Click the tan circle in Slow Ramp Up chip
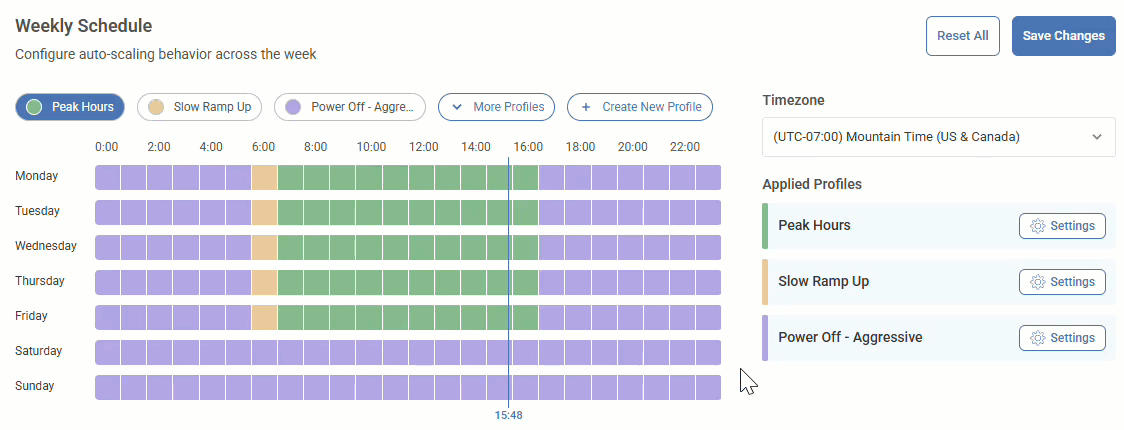The height and width of the screenshot is (430, 1124). pyautogui.click(x=156, y=107)
